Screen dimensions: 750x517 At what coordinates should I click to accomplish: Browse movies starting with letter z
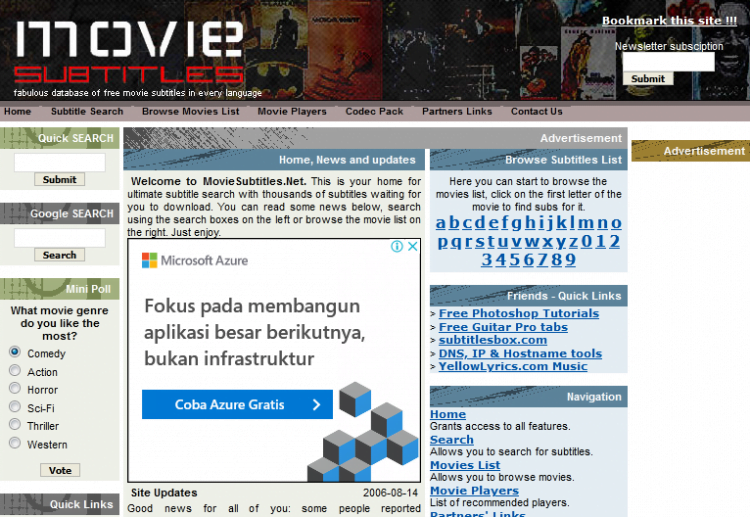pyautogui.click(x=574, y=242)
